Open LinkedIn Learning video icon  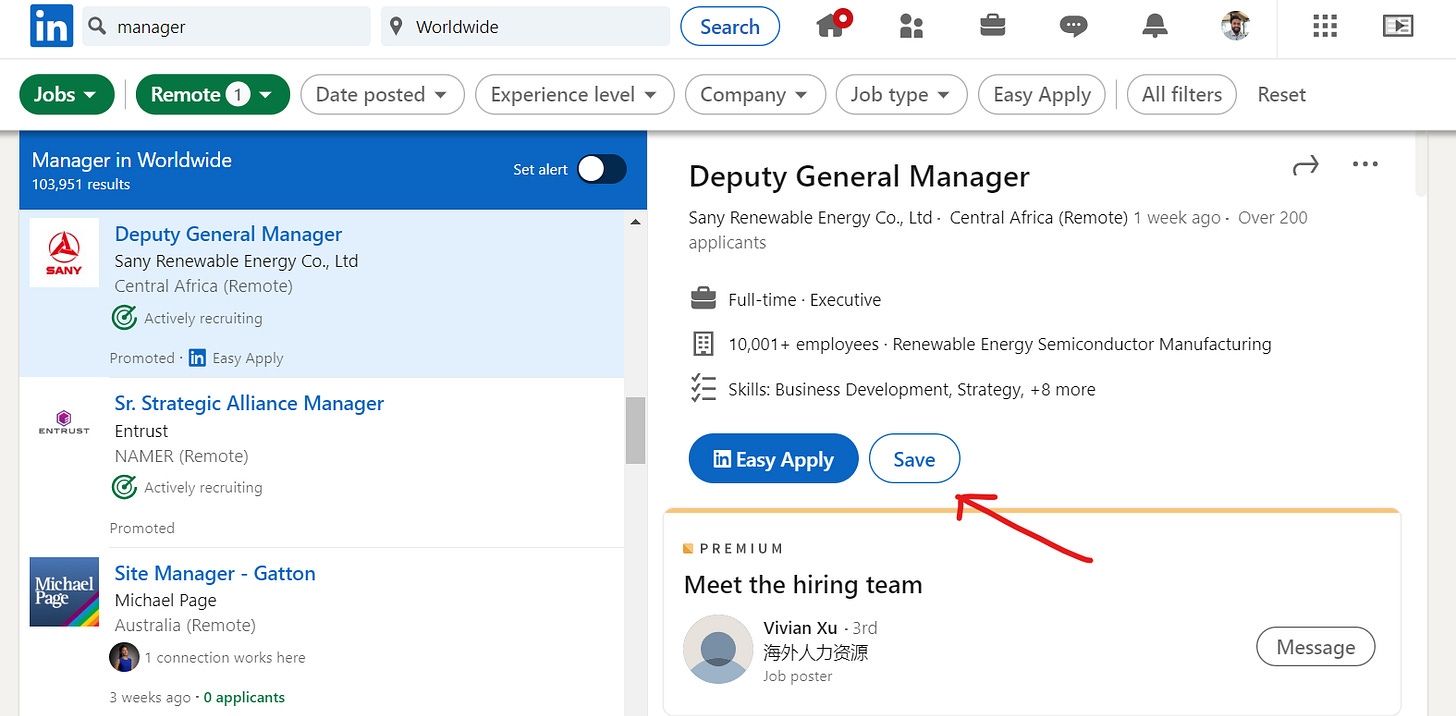1398,26
